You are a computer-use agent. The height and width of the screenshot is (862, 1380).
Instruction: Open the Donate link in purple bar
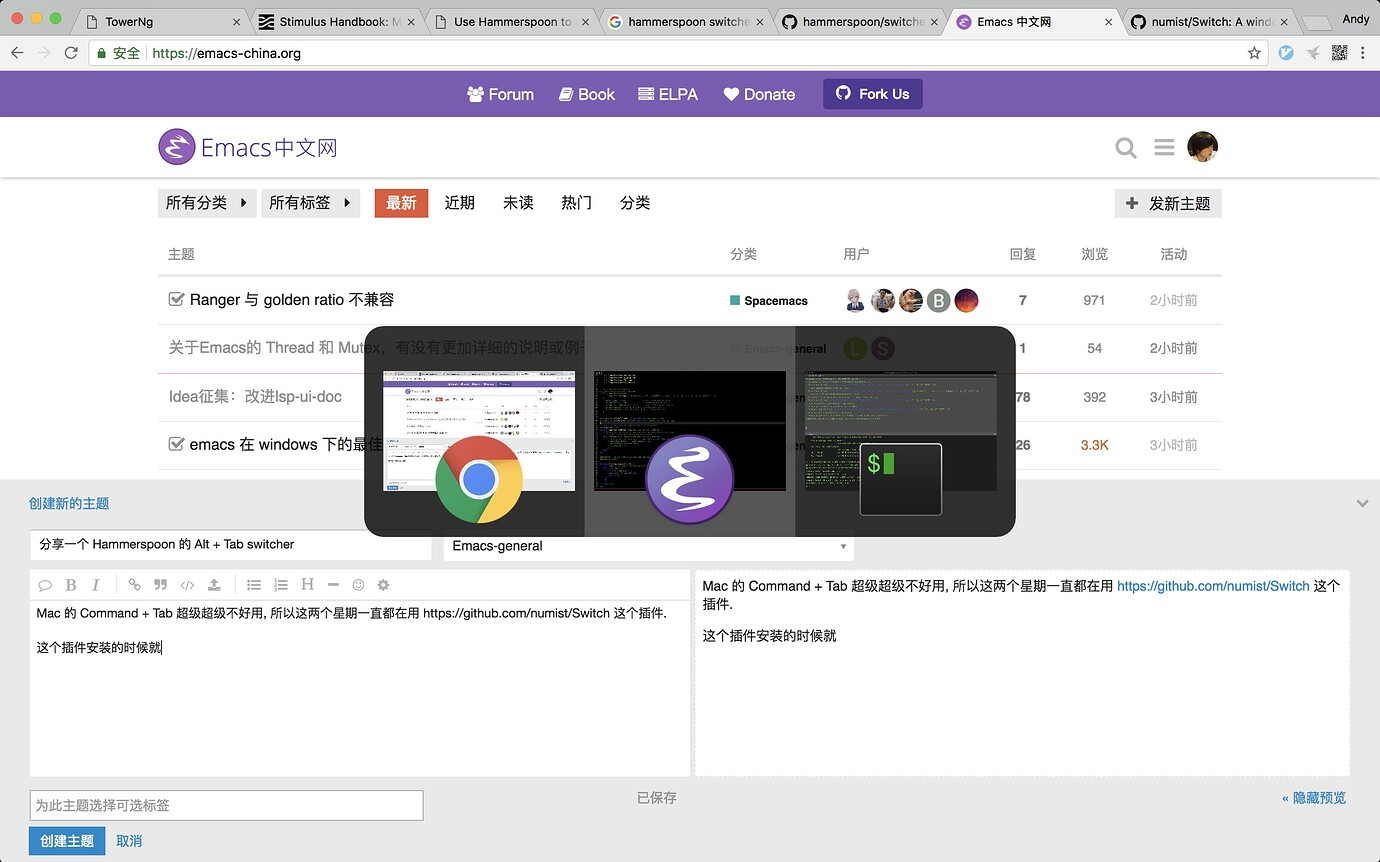759,94
